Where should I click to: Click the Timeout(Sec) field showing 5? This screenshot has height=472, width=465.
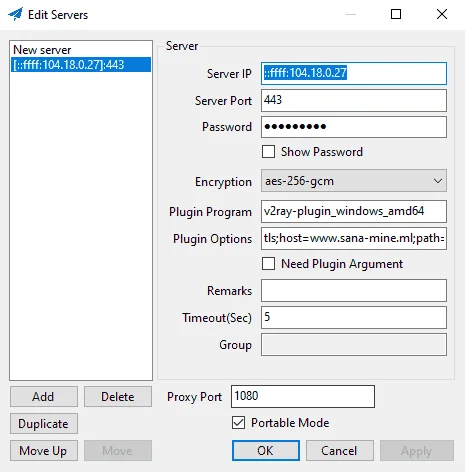(x=354, y=318)
